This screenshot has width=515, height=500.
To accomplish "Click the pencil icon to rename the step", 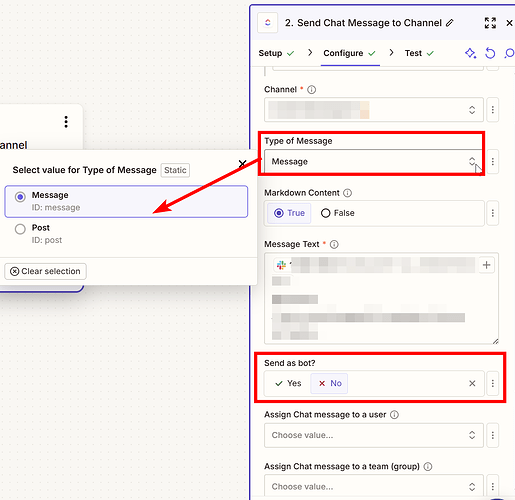I will tap(450, 23).
